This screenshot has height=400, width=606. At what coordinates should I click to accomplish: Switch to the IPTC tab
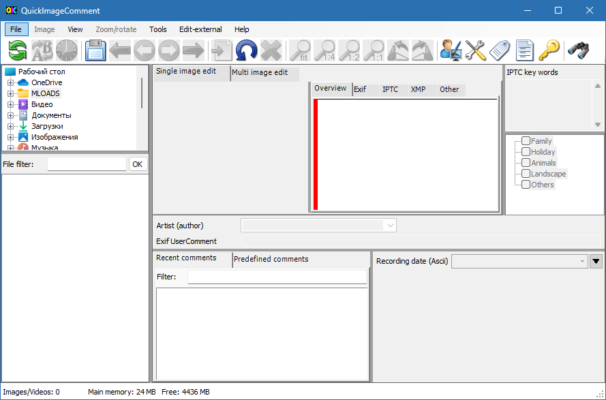(390, 89)
